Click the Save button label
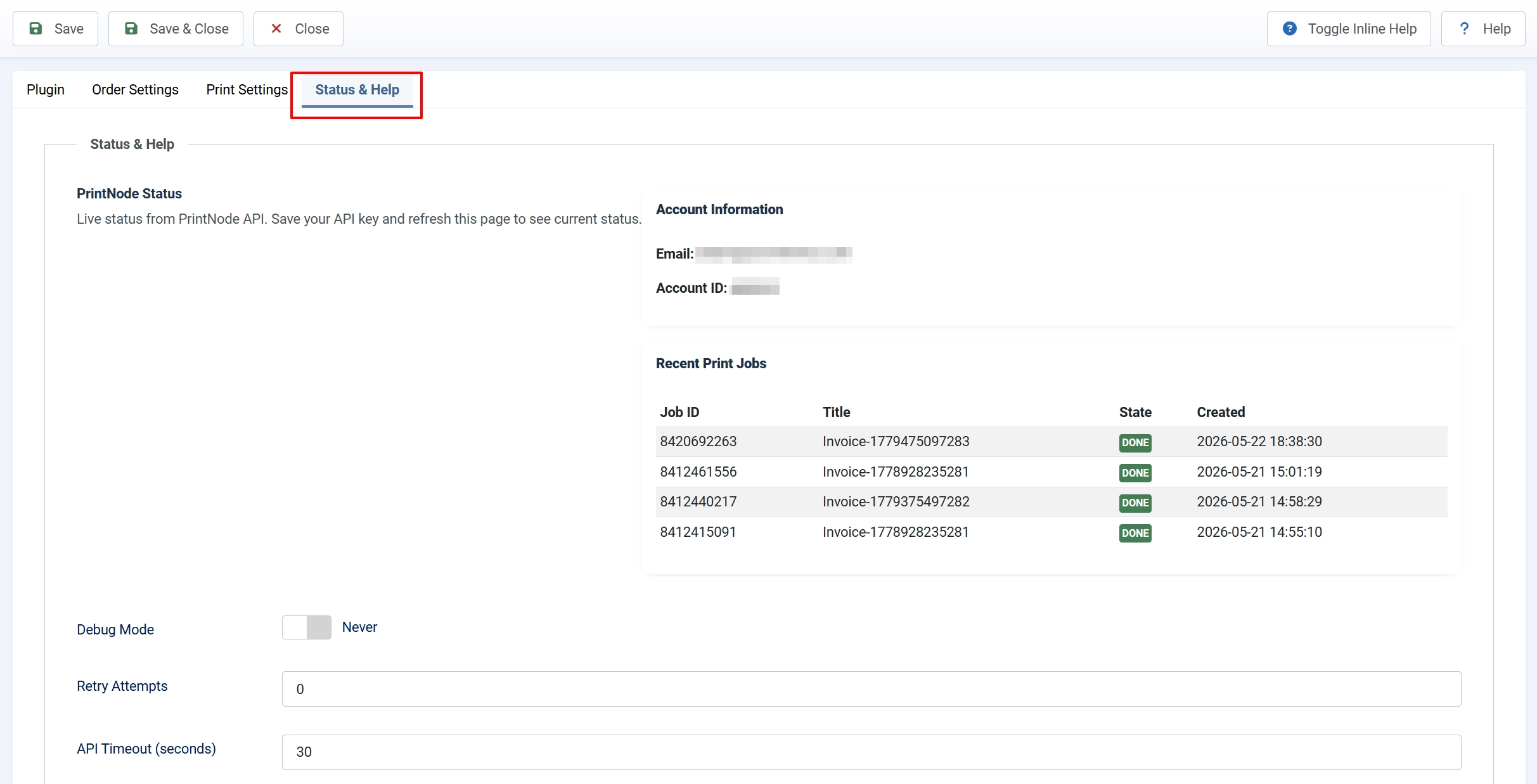The image size is (1537, 784). tap(69, 29)
